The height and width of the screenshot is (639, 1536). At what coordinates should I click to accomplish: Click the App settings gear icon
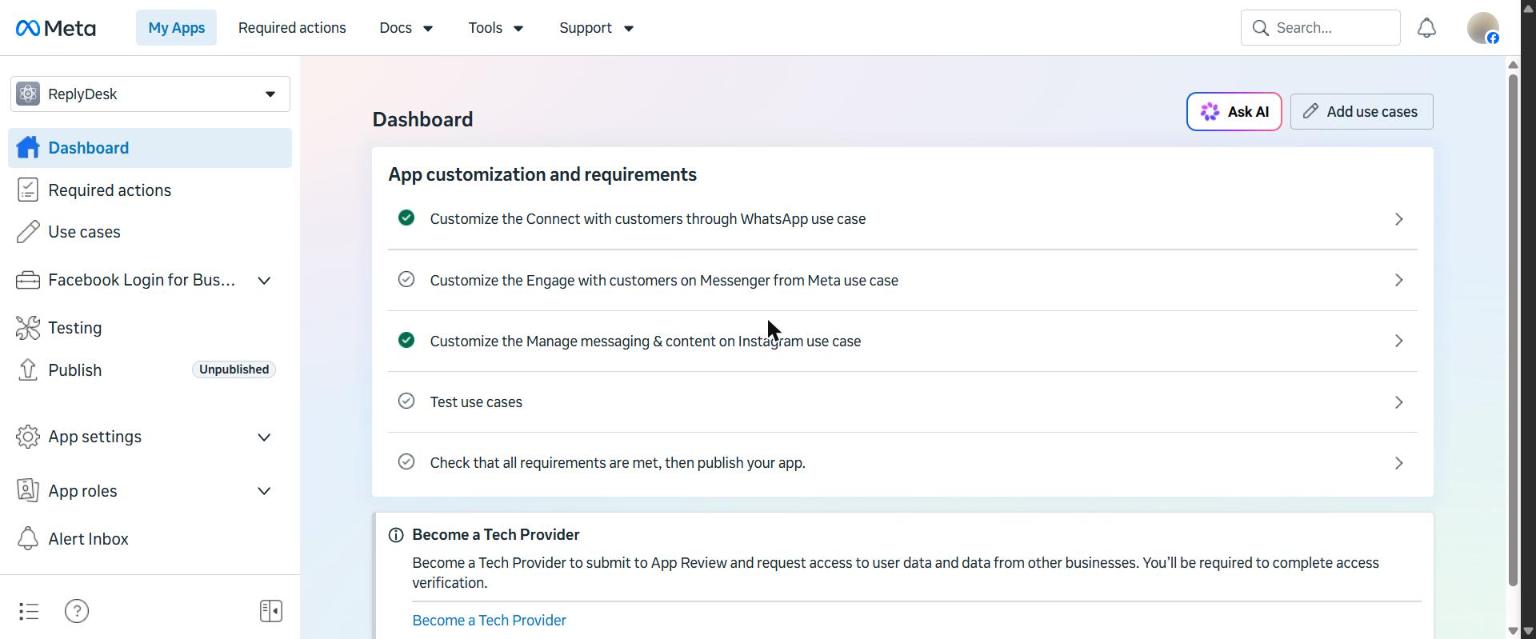tap(28, 437)
